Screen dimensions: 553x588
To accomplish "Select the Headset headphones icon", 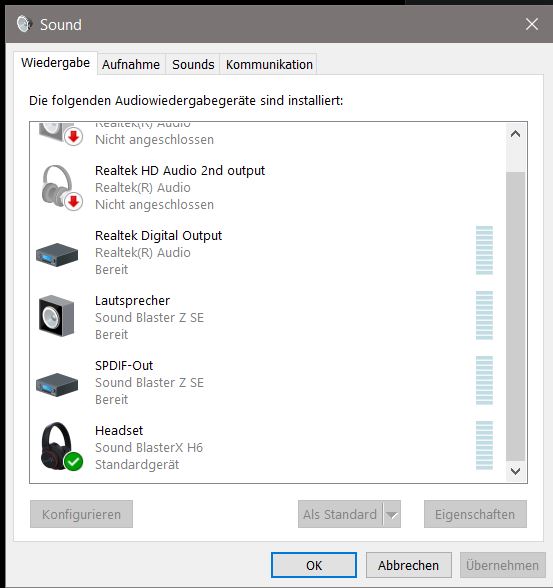I will pos(56,446).
